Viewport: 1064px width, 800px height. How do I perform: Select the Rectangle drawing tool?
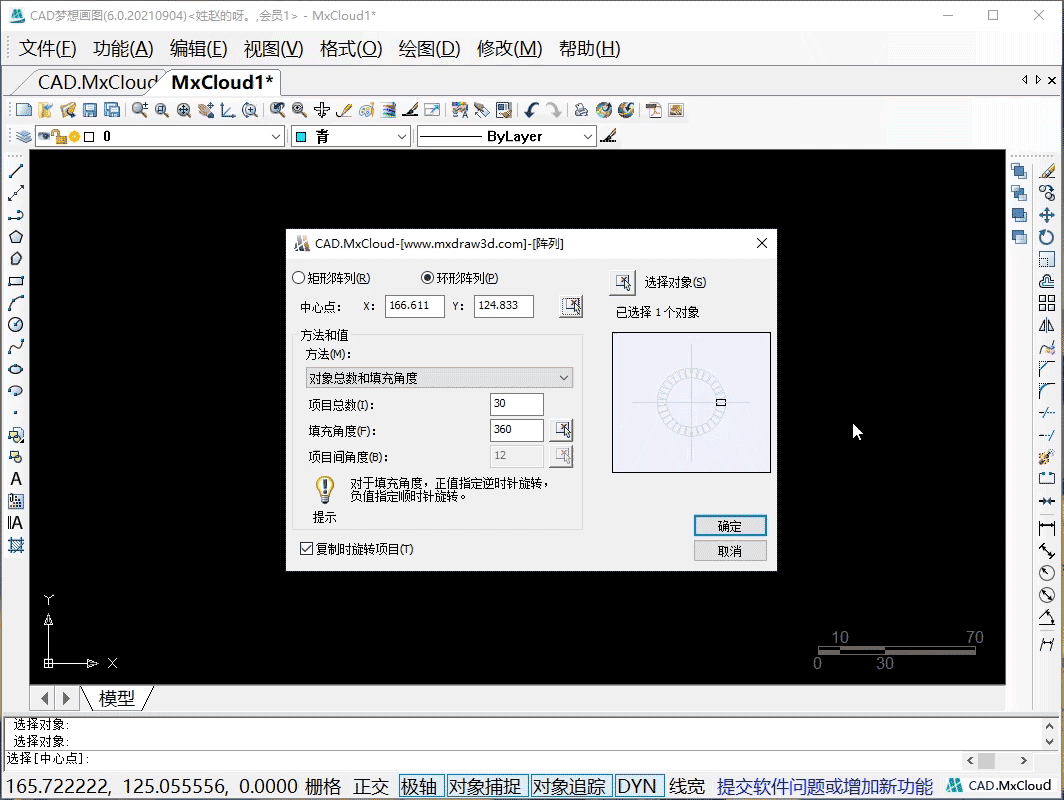16,281
